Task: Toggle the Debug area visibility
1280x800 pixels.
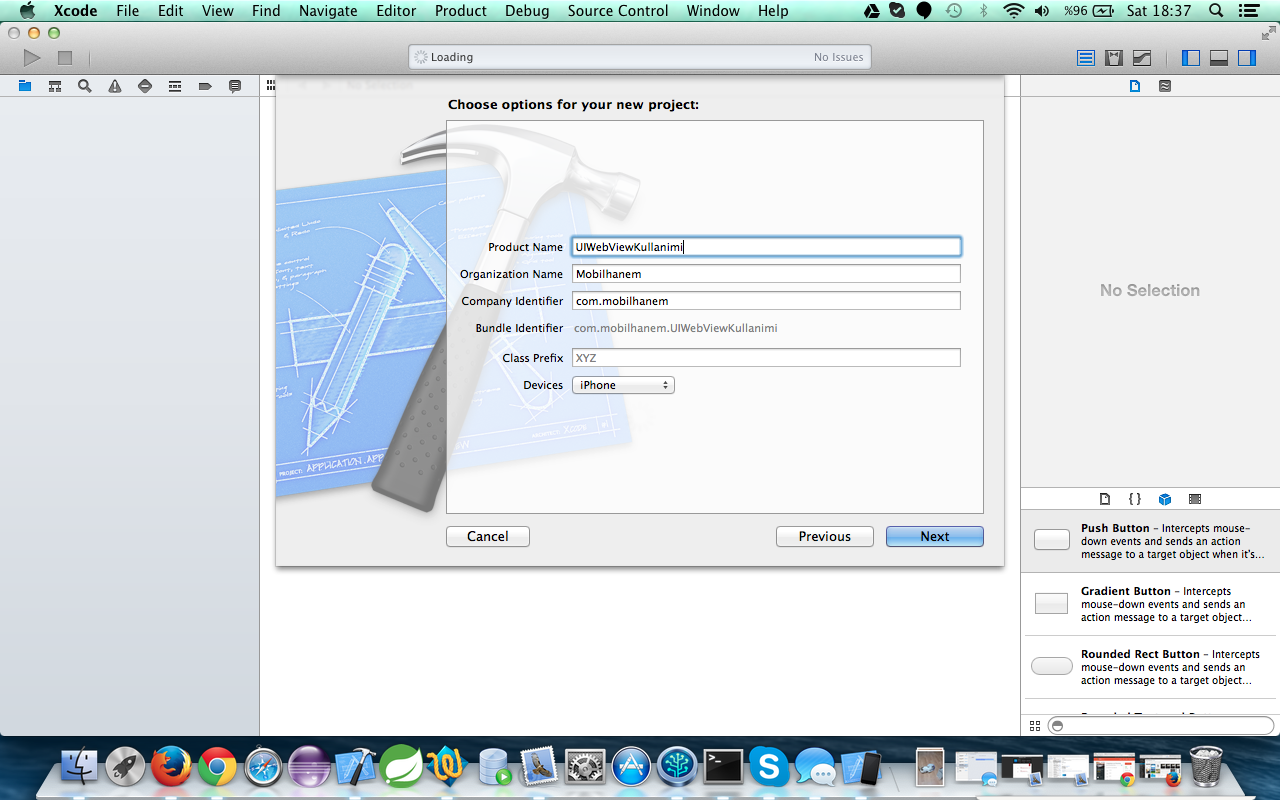Action: [1218, 58]
